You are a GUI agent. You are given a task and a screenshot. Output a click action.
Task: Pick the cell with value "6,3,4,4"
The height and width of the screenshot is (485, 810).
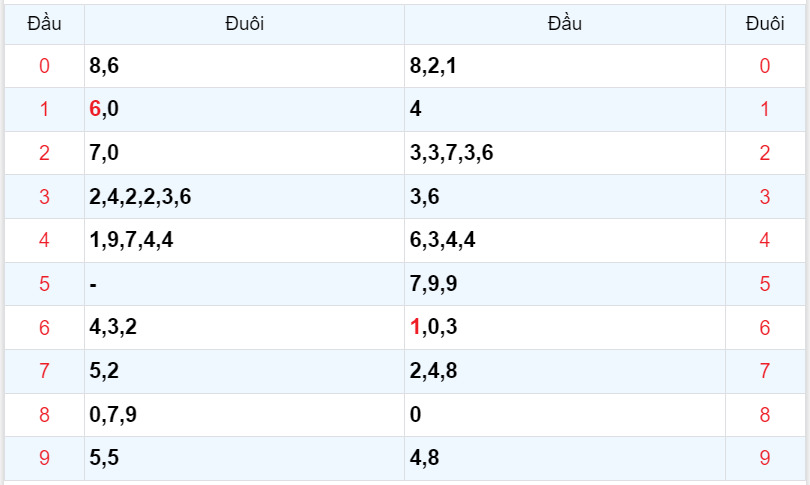point(443,240)
